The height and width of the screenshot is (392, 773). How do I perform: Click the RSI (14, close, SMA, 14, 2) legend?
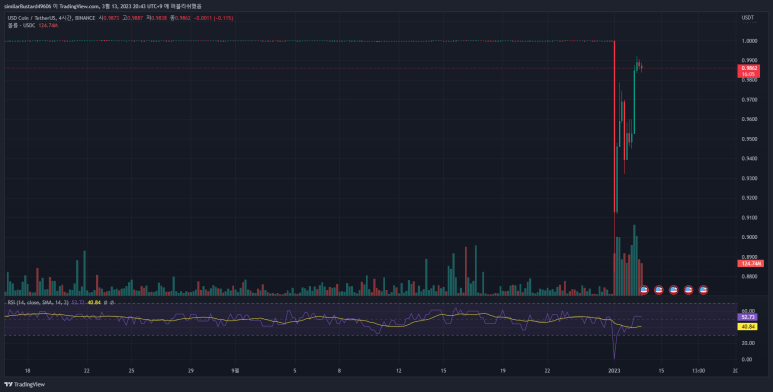tap(37, 302)
